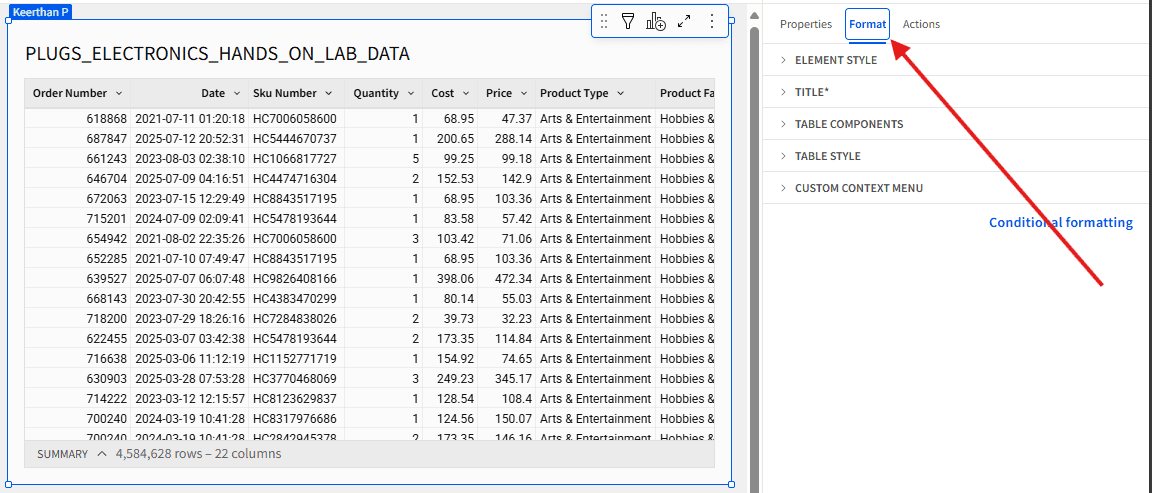Open the Actions tab
The height and width of the screenshot is (493, 1152).
pyautogui.click(x=921, y=24)
